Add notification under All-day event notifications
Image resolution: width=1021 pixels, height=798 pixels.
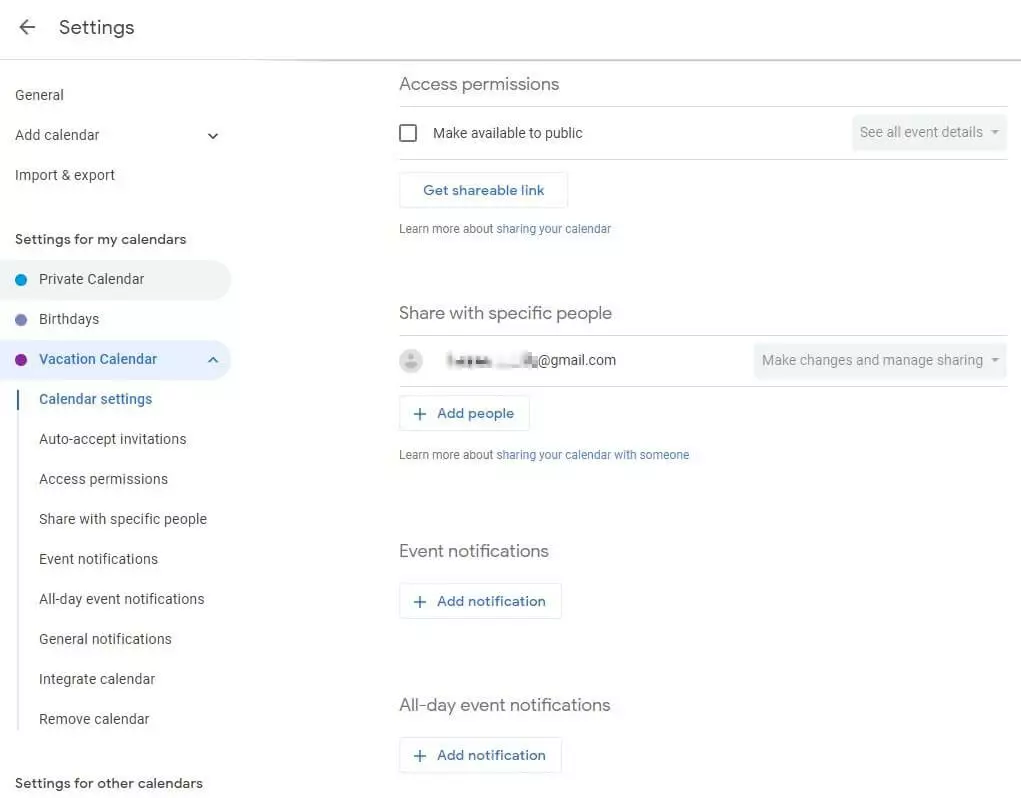click(x=480, y=756)
